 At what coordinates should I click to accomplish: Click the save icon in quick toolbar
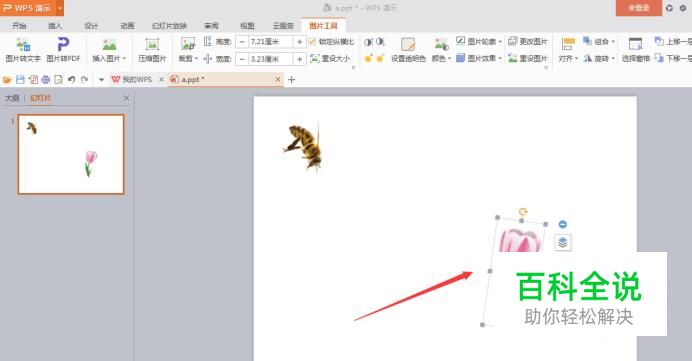tap(20, 79)
